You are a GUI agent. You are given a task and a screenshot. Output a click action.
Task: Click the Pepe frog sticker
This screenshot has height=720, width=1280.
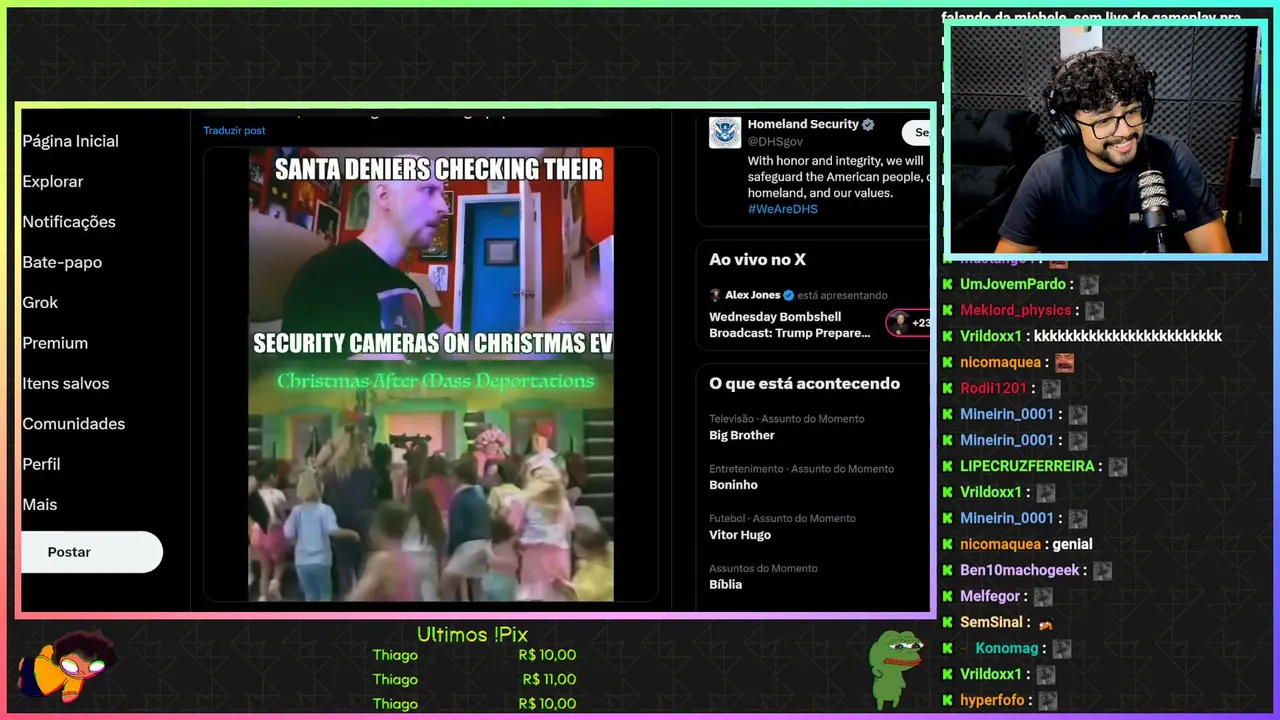tap(894, 668)
